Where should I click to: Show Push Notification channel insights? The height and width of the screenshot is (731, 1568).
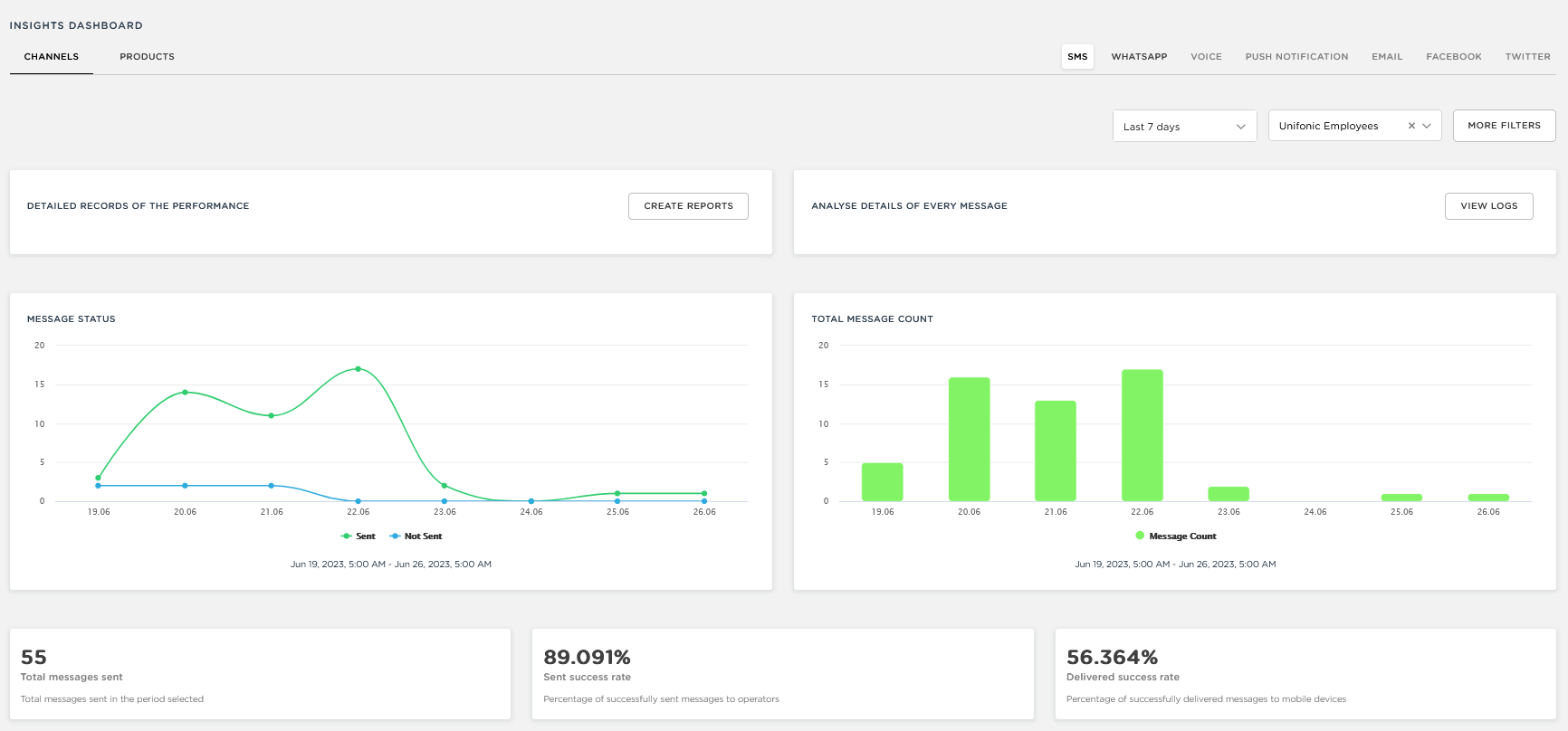(x=1296, y=57)
